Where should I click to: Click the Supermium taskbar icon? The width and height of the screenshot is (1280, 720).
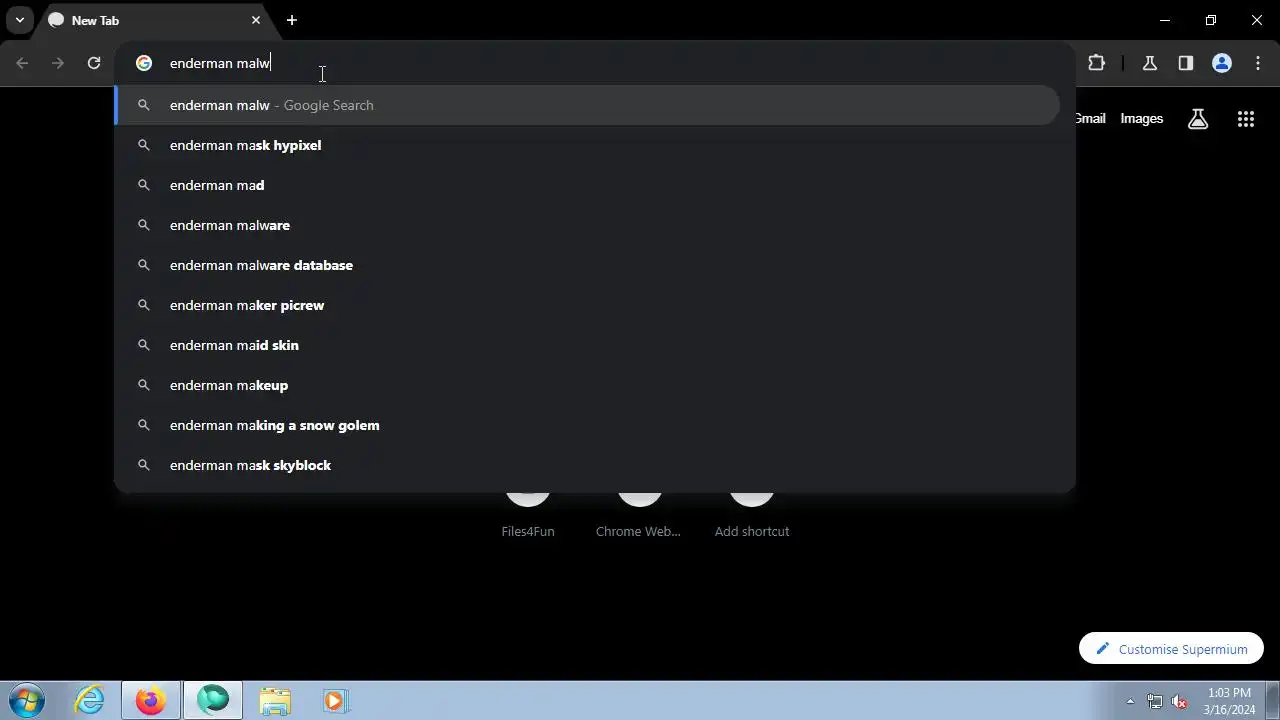point(212,701)
